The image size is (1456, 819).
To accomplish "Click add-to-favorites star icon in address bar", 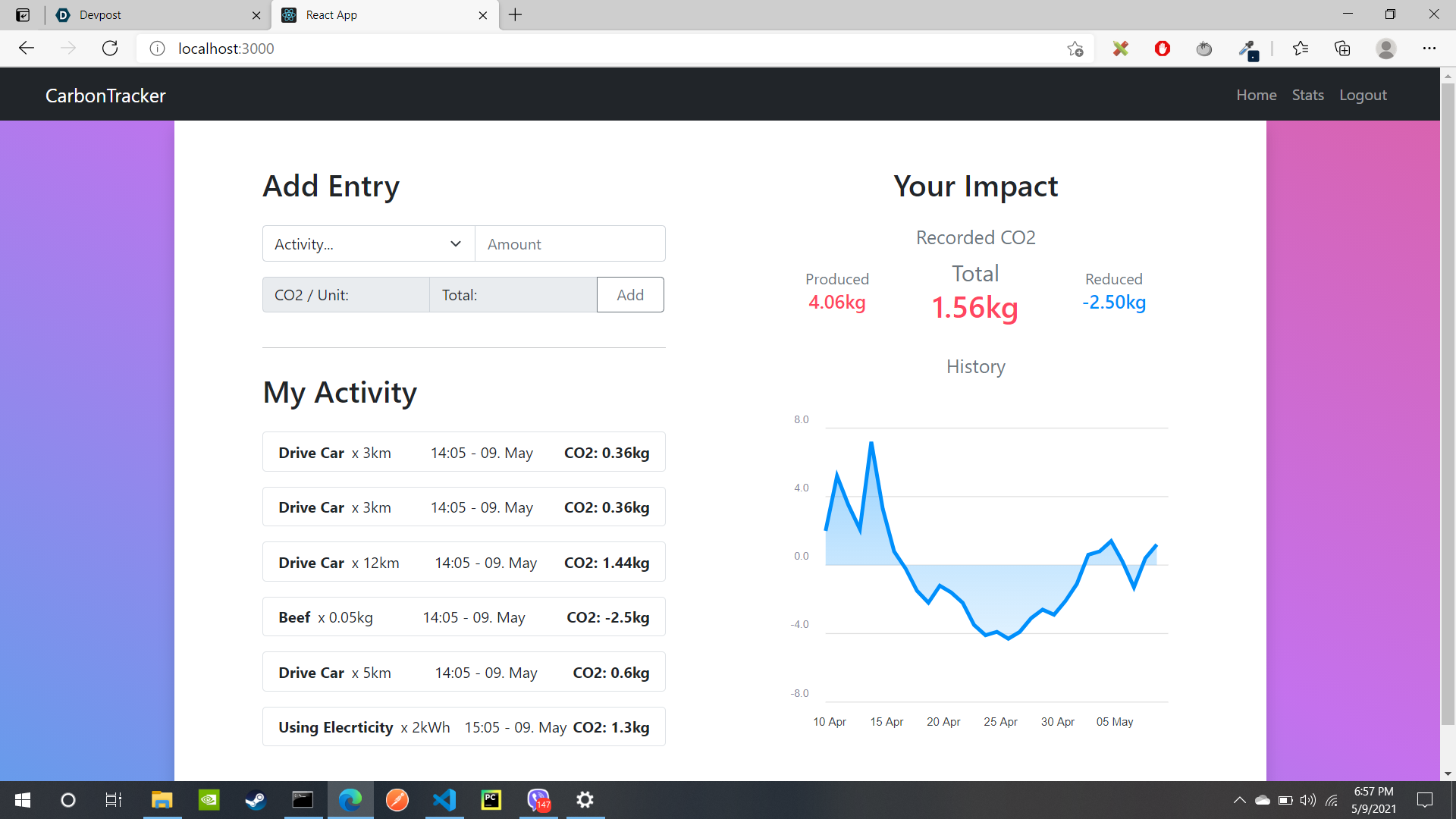I will pyautogui.click(x=1075, y=49).
